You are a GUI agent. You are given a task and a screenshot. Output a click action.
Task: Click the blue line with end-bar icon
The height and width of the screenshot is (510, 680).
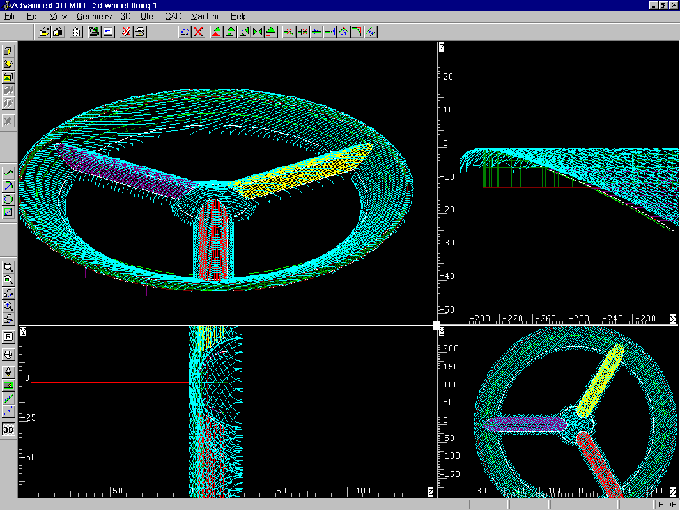click(x=330, y=32)
